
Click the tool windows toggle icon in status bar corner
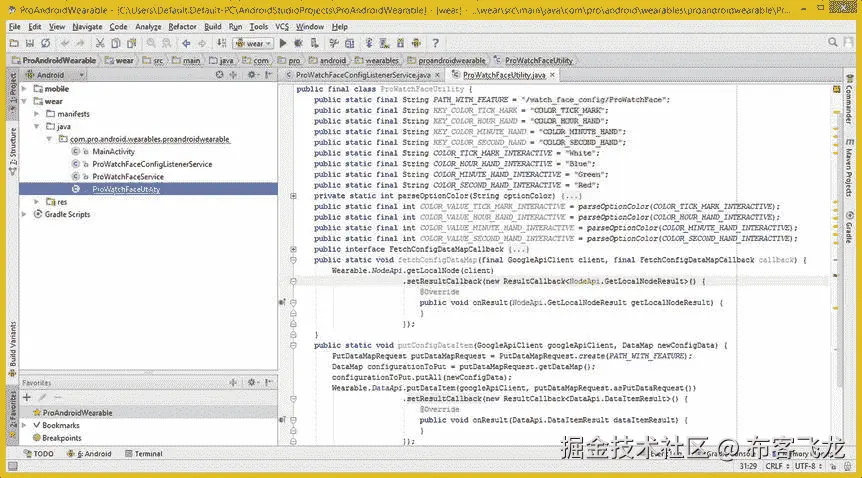coord(12,466)
